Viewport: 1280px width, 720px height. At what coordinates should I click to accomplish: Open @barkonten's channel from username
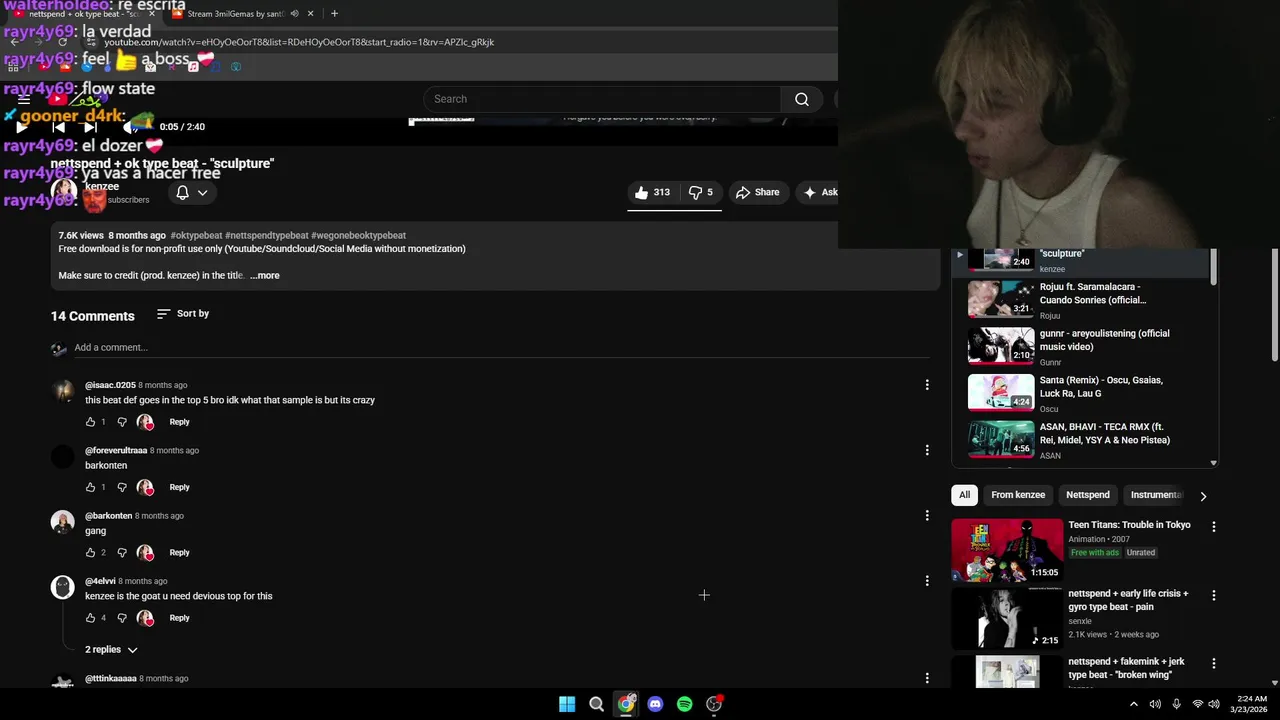(108, 516)
